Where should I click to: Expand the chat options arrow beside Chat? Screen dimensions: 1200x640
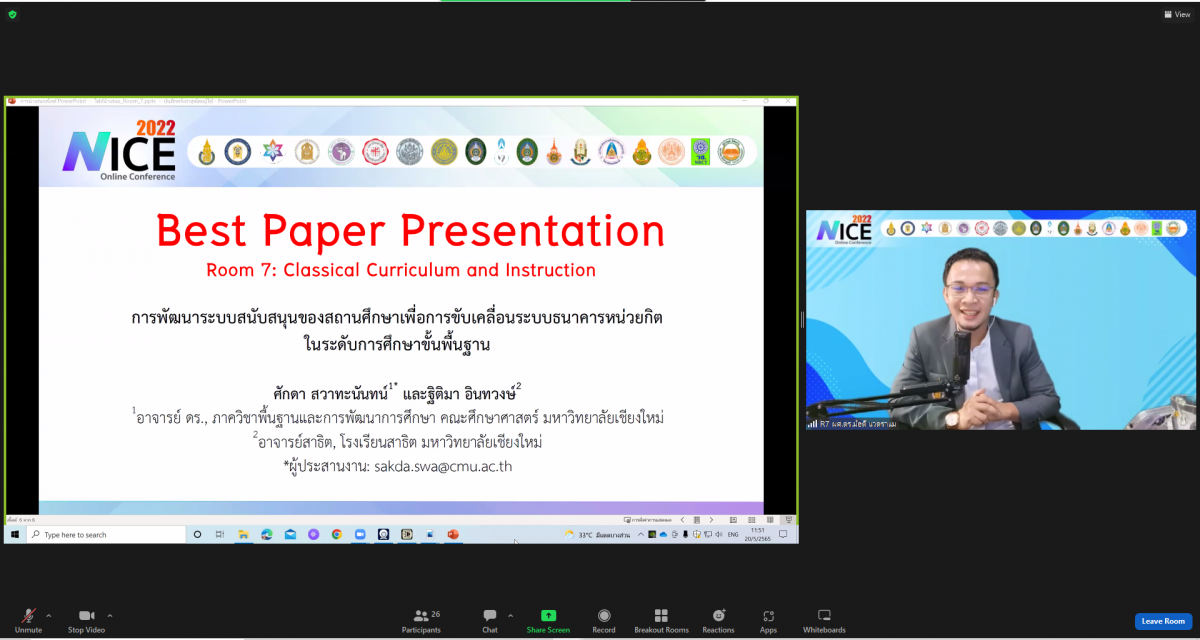[x=511, y=615]
